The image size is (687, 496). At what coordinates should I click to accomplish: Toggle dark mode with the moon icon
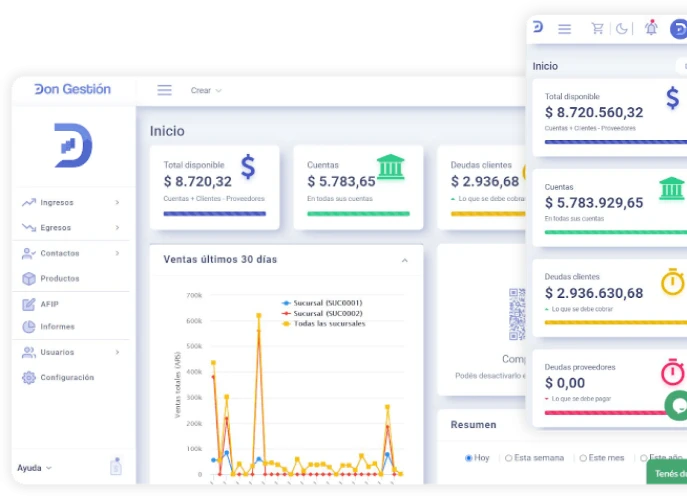[622, 29]
